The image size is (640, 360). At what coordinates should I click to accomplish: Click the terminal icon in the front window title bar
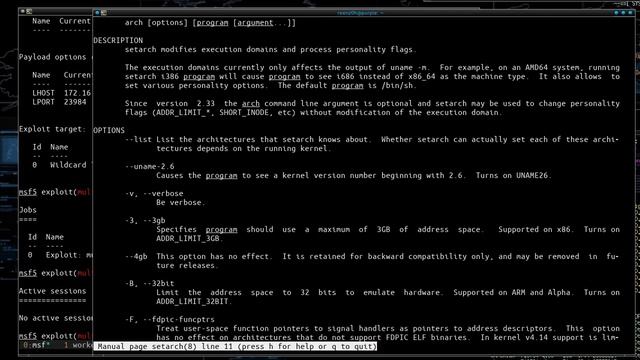point(104,13)
